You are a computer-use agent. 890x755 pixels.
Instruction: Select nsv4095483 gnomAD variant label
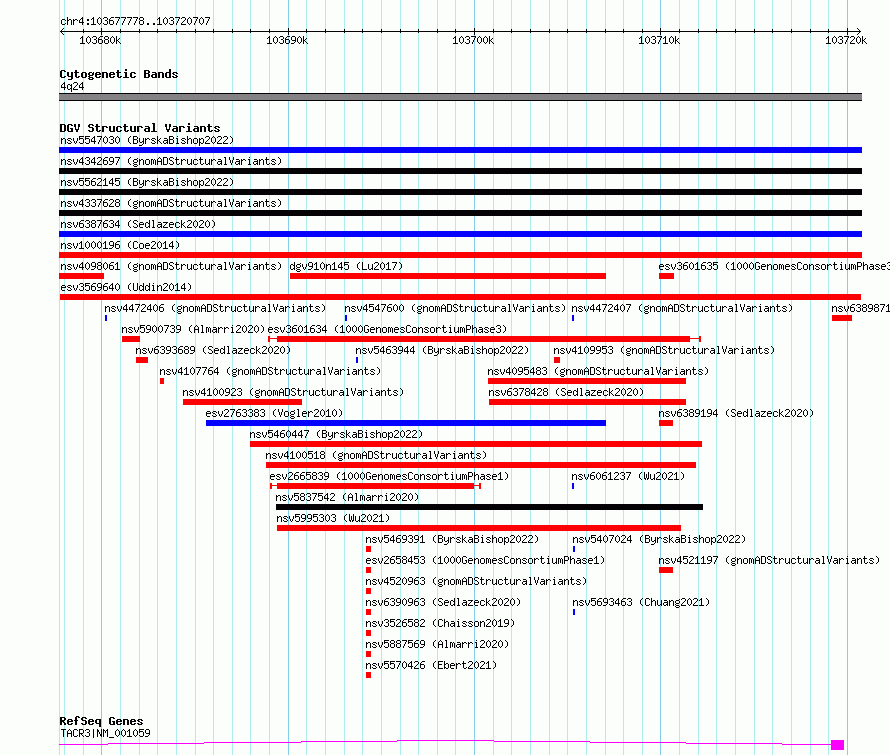point(598,371)
